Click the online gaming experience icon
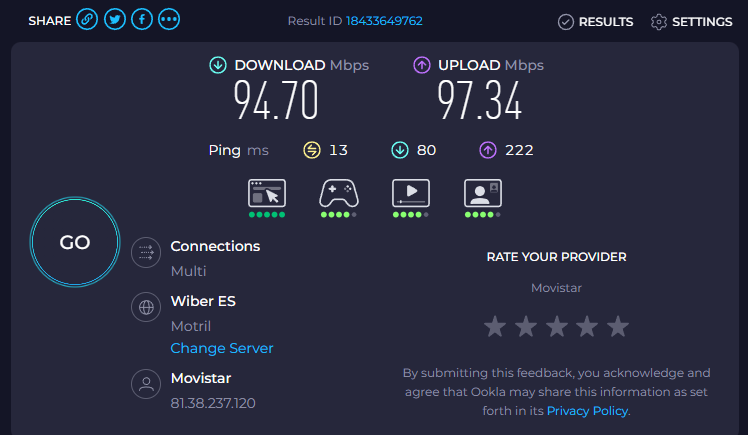Image resolution: width=748 pixels, height=435 pixels. (x=338, y=193)
